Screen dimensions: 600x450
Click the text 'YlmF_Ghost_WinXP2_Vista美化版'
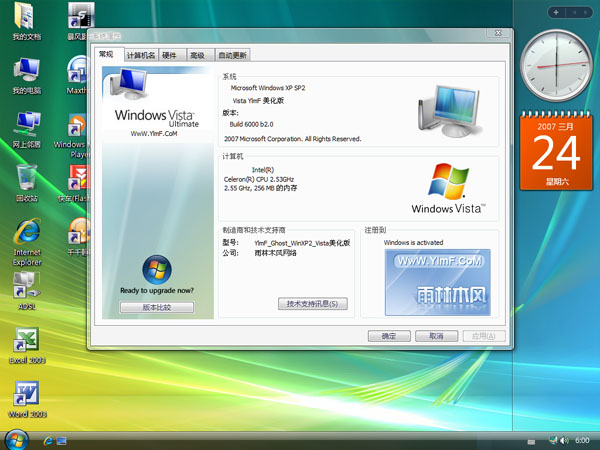(x=302, y=243)
